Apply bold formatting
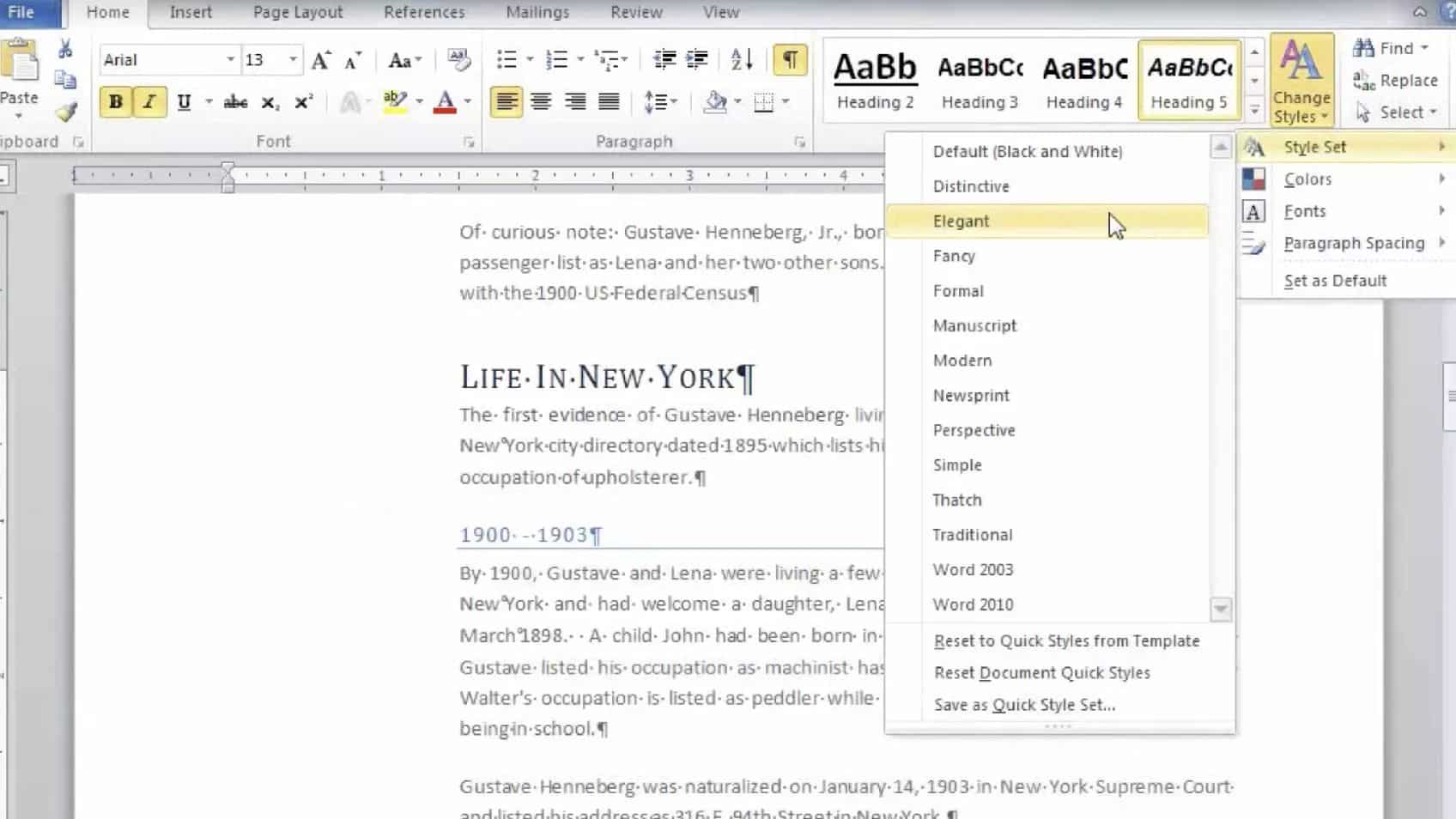 point(116,101)
